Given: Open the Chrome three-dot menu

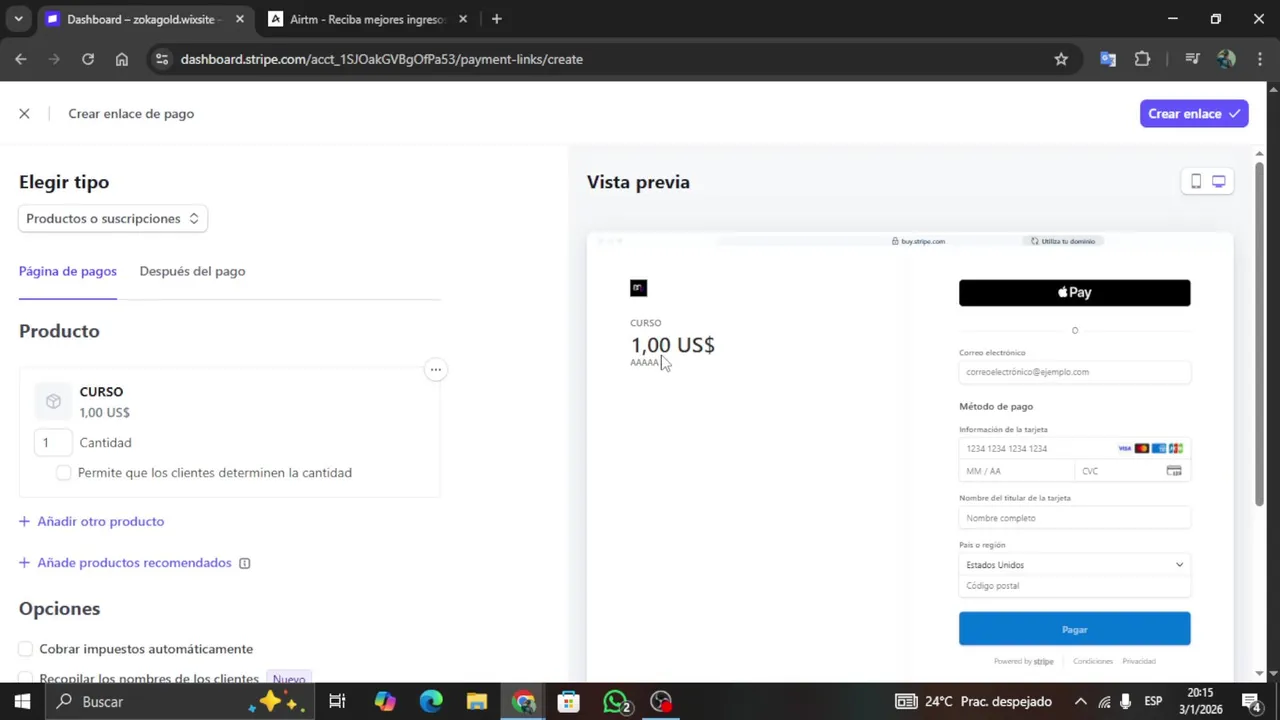Looking at the screenshot, I should click(1259, 59).
